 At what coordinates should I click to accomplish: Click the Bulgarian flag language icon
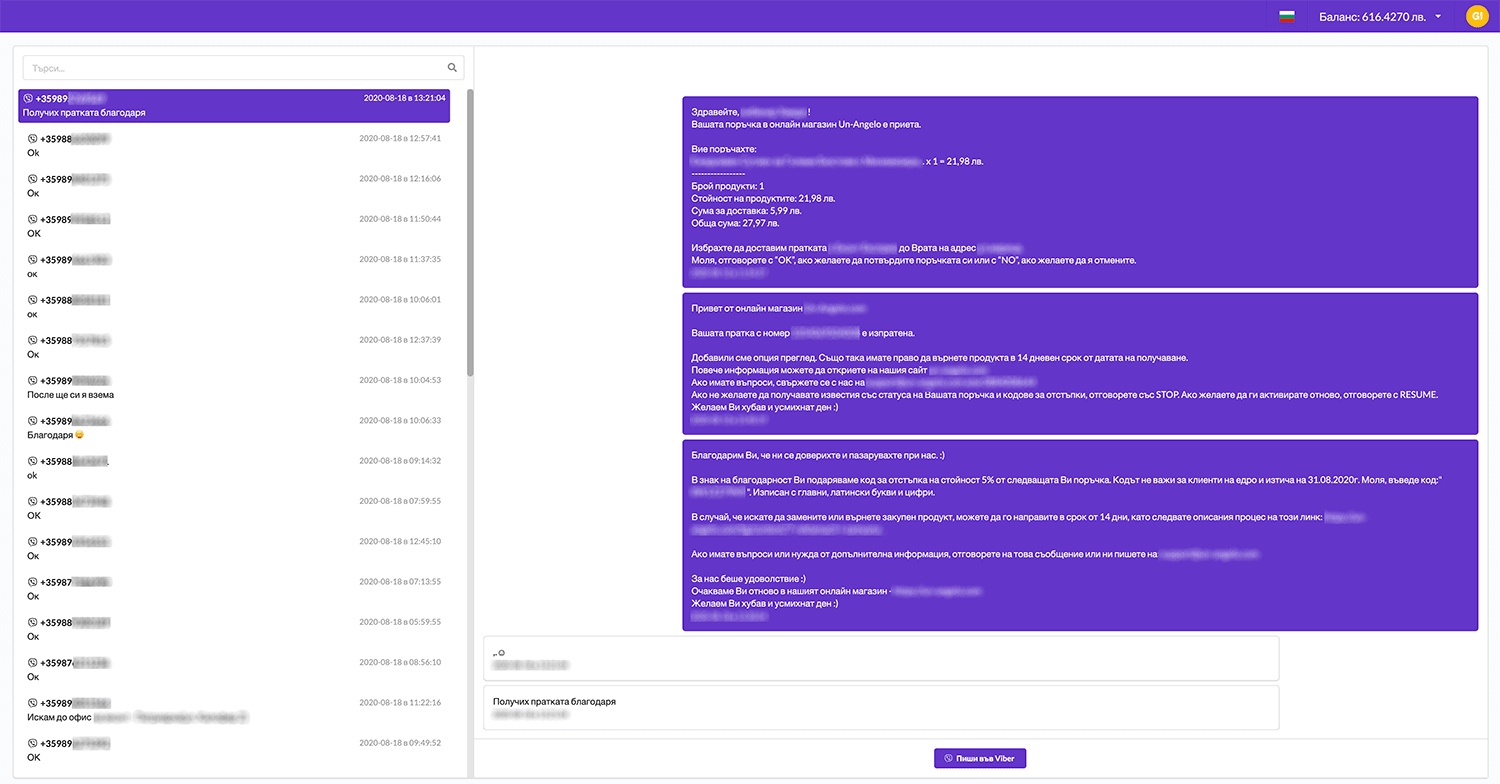tap(1287, 16)
